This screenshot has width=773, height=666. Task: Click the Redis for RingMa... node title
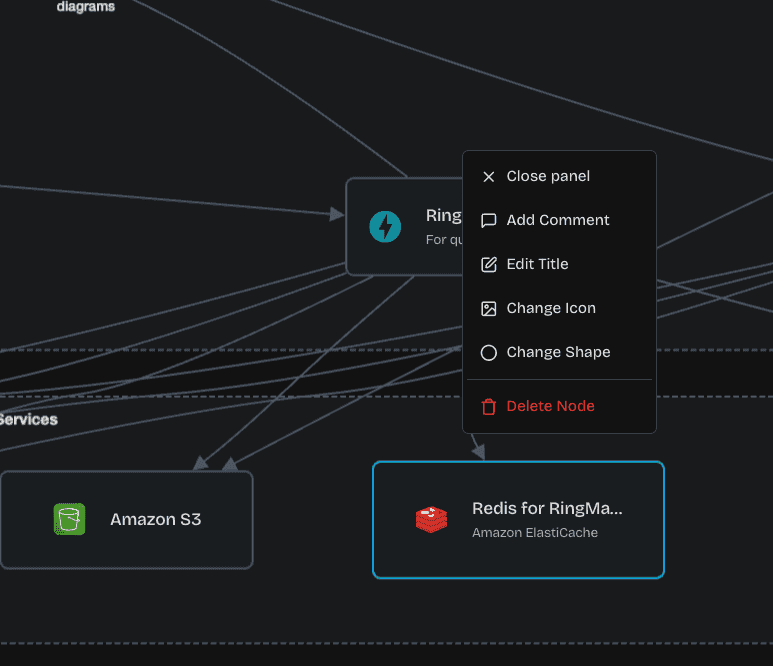pos(547,509)
